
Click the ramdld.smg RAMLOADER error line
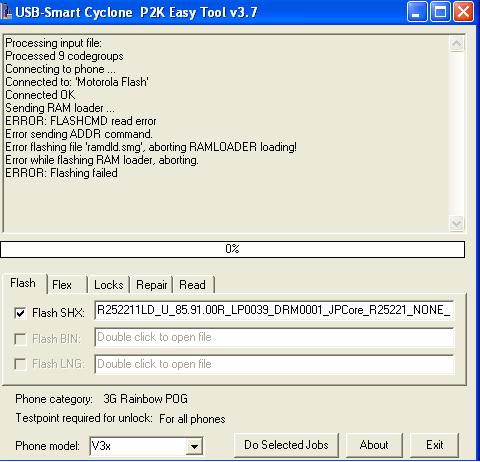(x=151, y=147)
